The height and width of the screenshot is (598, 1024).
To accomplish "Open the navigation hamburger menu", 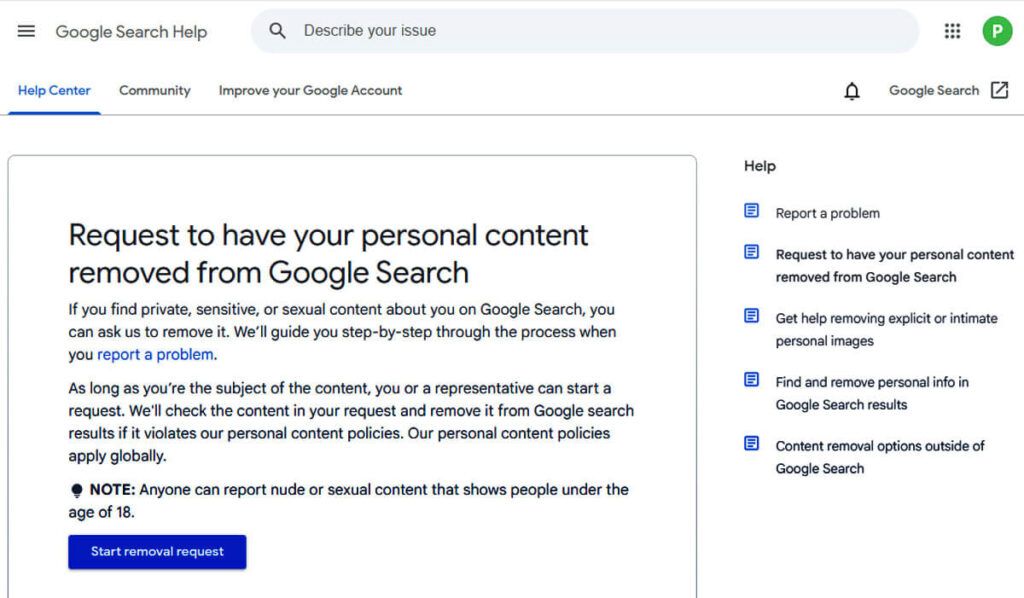I will [26, 31].
